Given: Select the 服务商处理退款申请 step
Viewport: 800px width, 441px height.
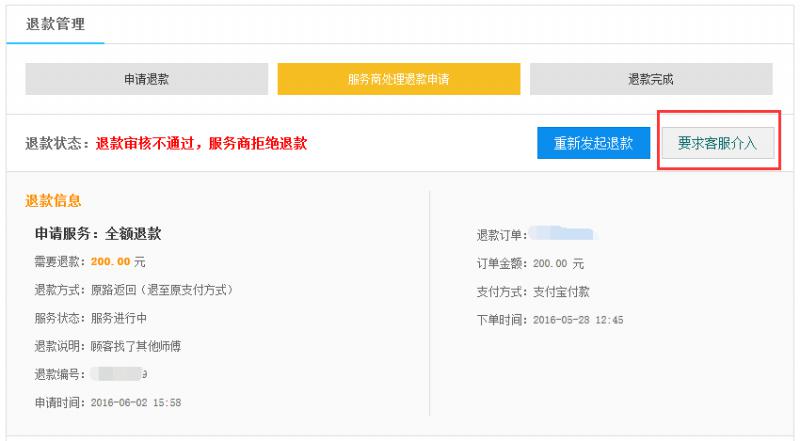Looking at the screenshot, I should 398,79.
